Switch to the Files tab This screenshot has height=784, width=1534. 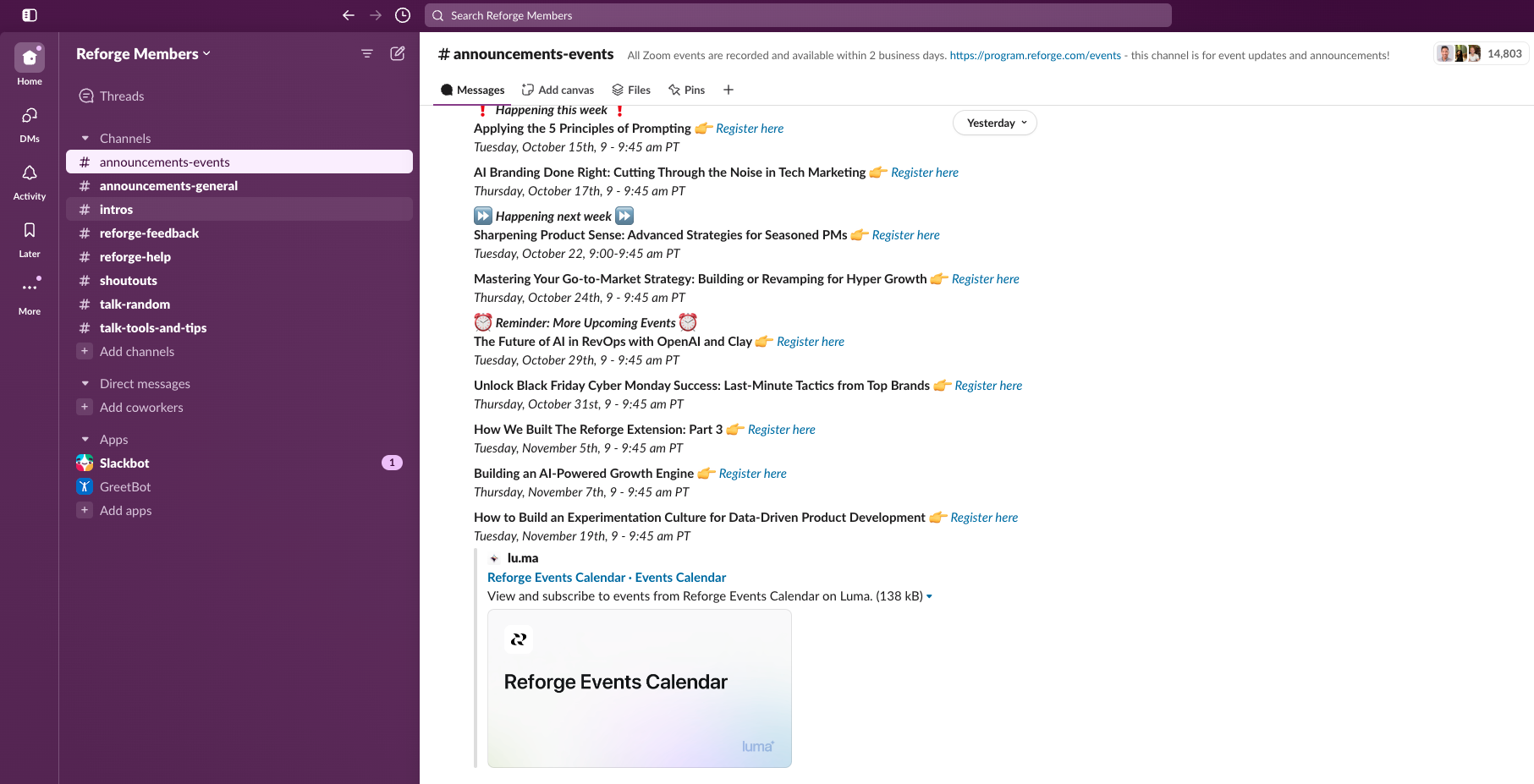click(631, 90)
